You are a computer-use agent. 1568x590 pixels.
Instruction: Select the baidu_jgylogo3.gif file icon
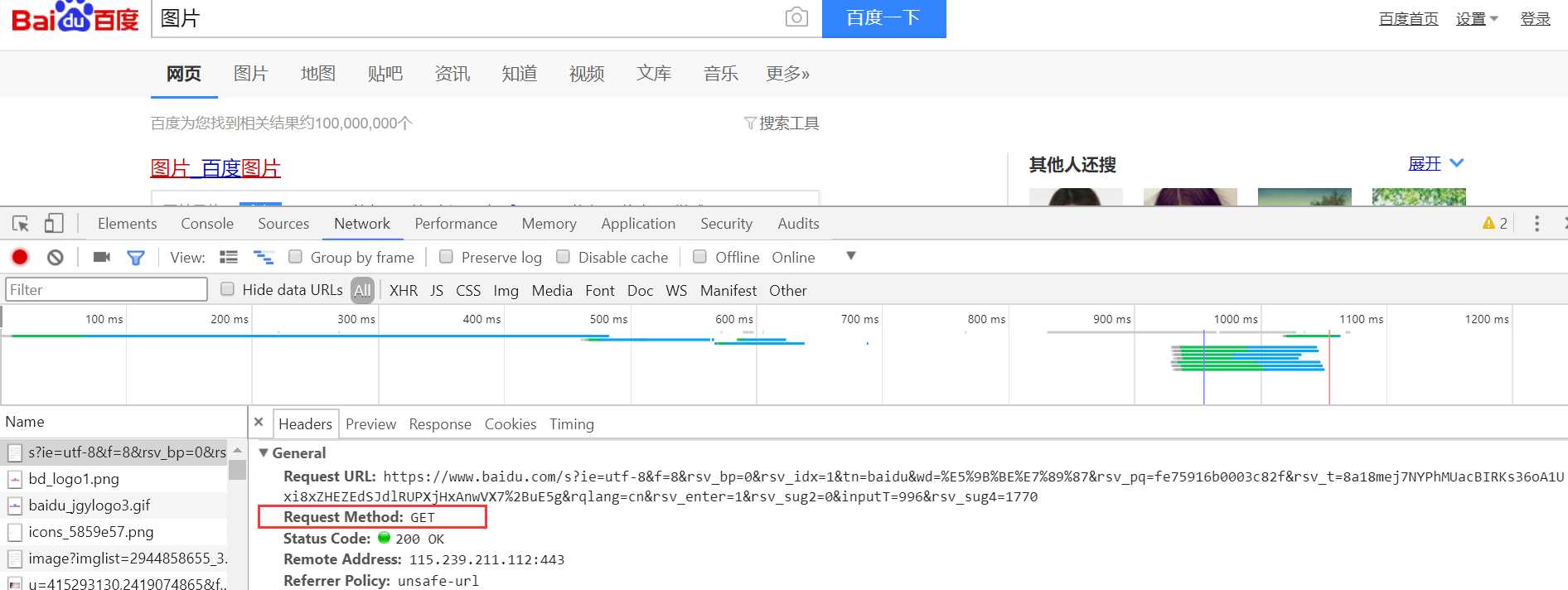[x=15, y=505]
